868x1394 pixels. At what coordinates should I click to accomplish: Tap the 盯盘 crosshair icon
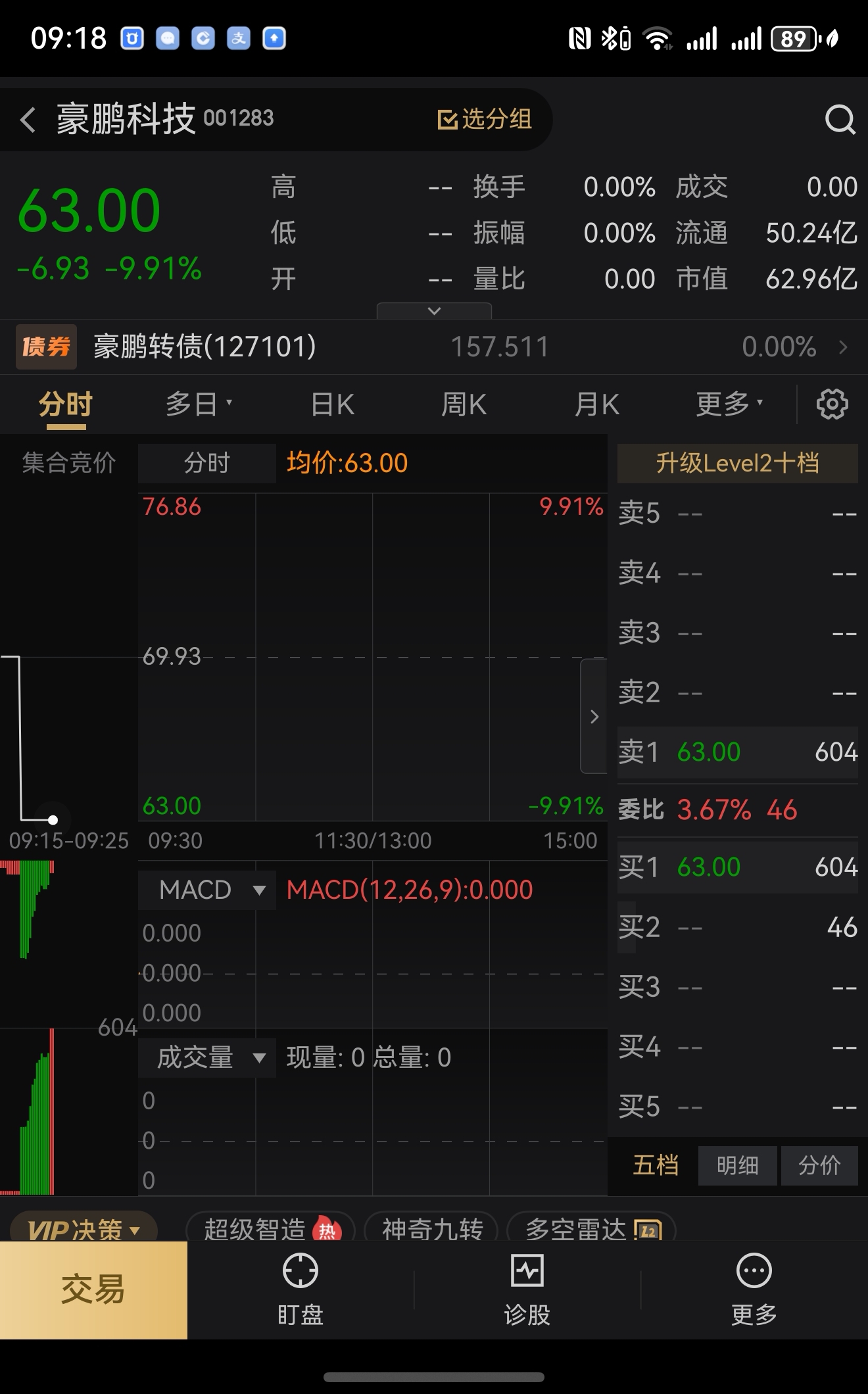pos(300,1270)
